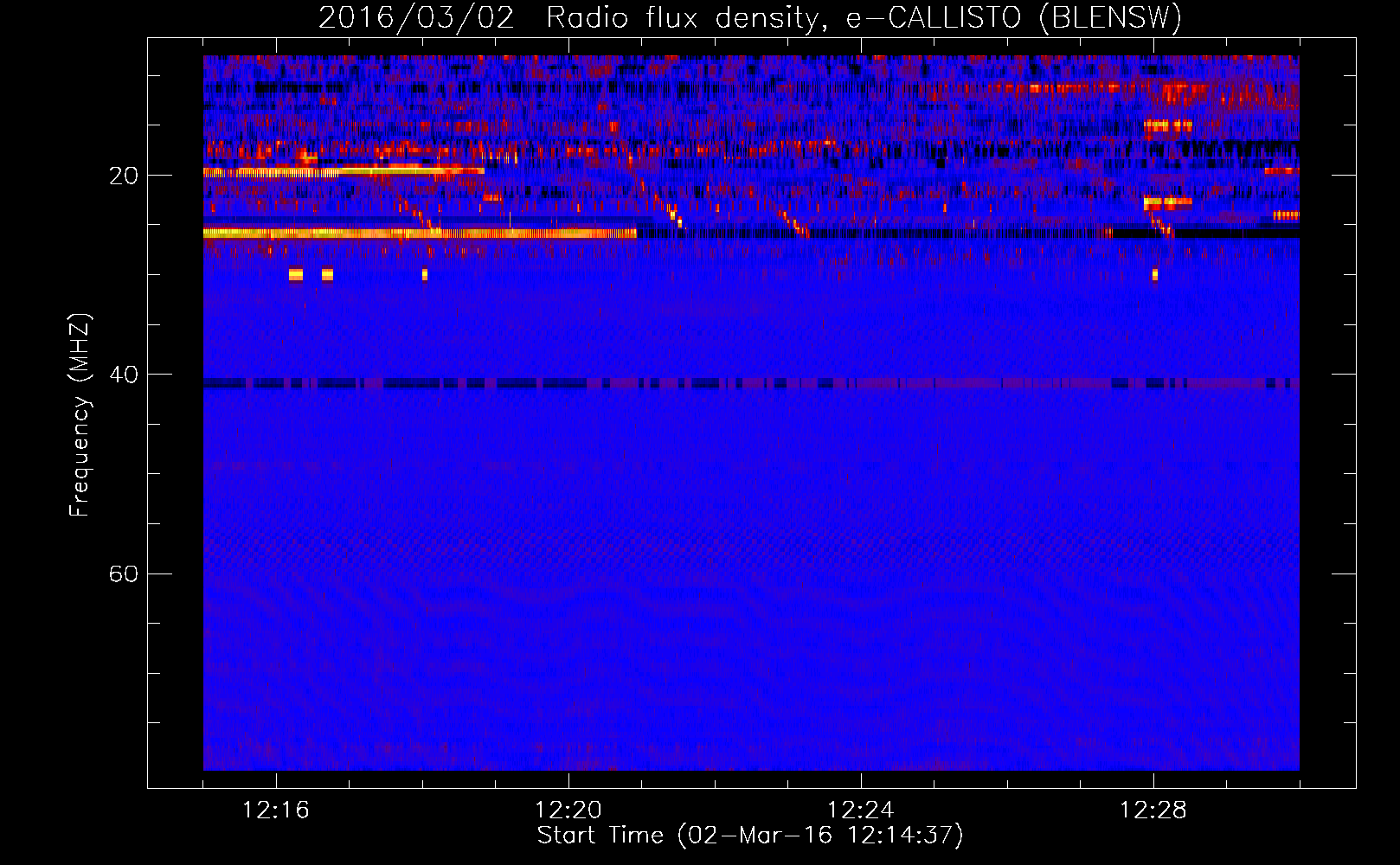
Task: Select the 12:20 time tick label
Action: [x=568, y=811]
